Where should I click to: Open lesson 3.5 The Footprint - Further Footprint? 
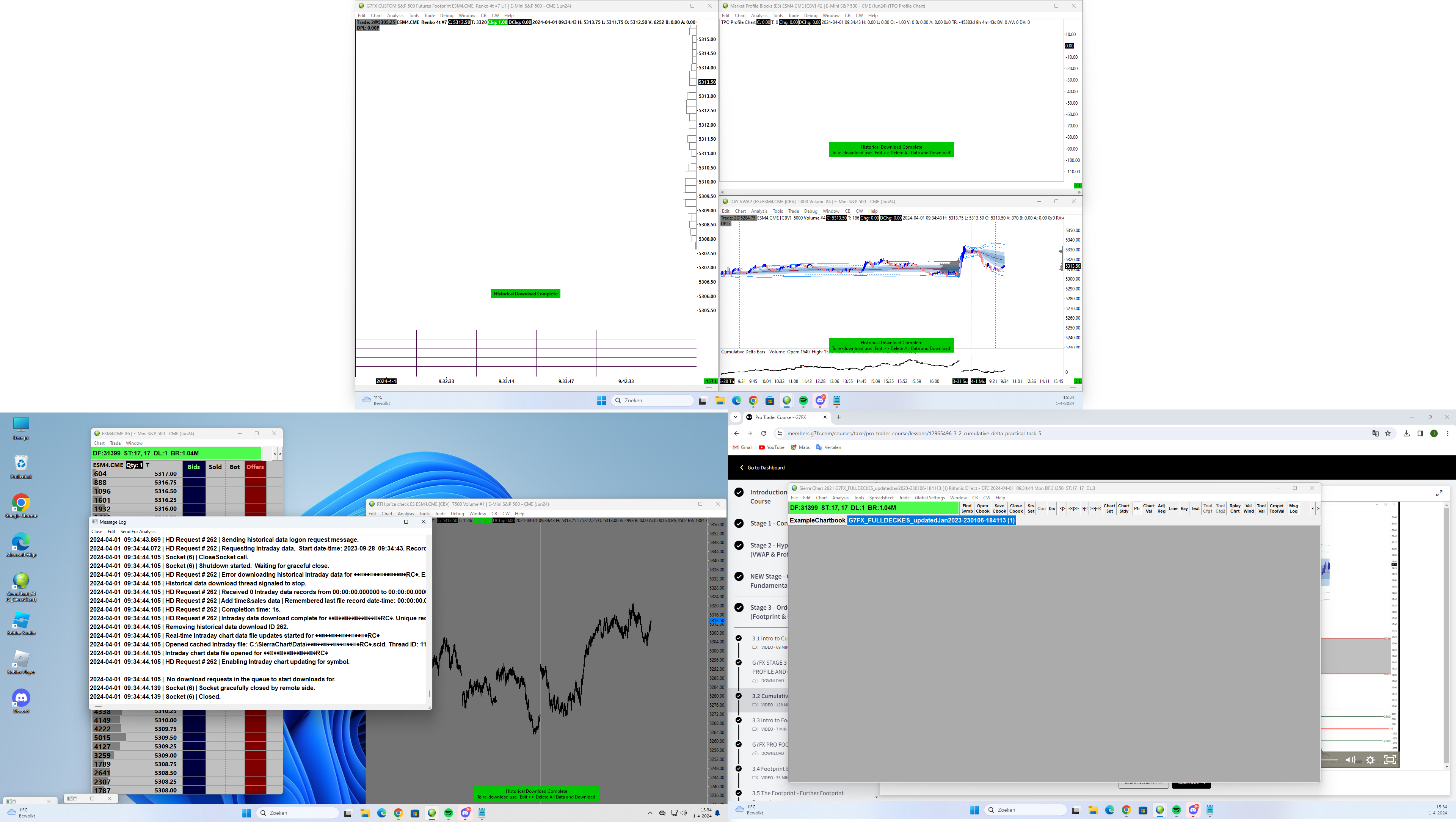pos(797,793)
